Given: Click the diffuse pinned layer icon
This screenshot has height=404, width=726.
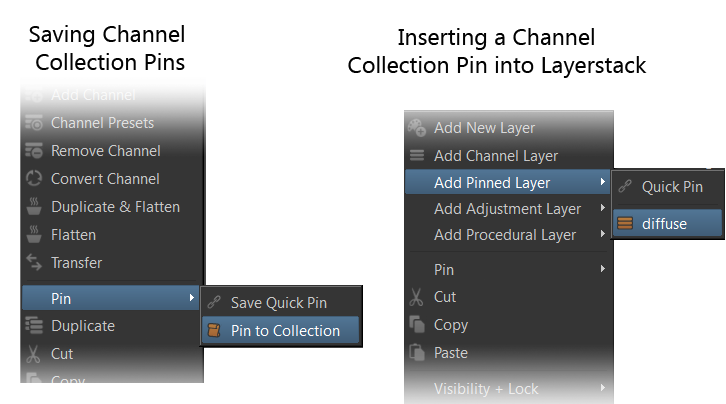Looking at the screenshot, I should pyautogui.click(x=626, y=224).
